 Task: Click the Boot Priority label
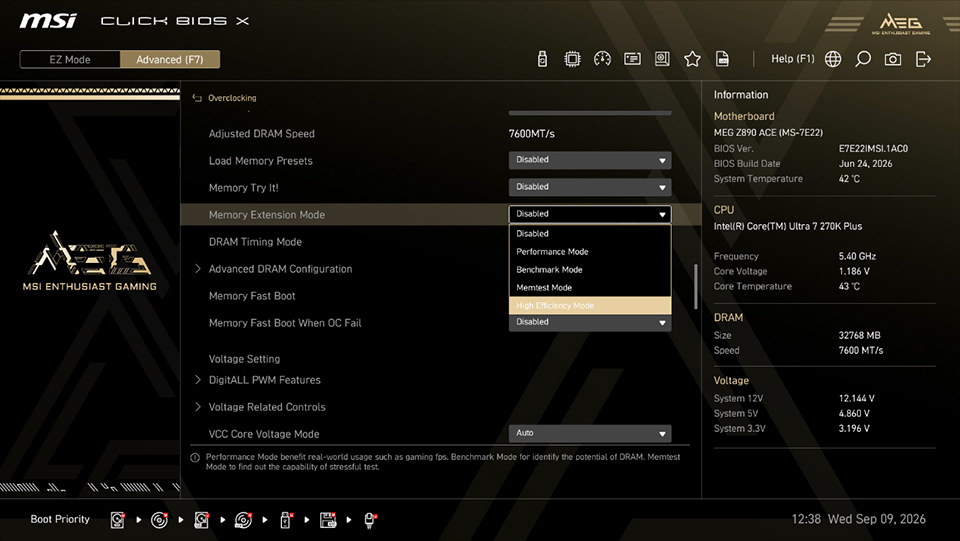click(60, 519)
